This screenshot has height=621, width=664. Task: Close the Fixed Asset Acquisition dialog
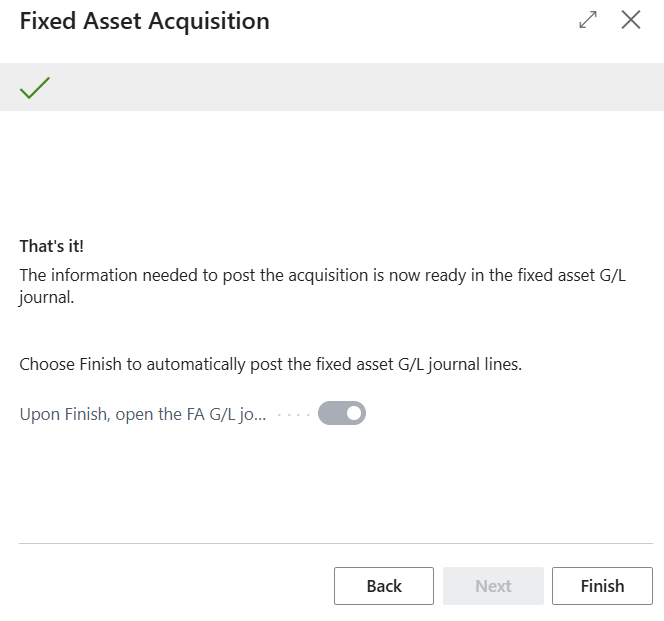pyautogui.click(x=631, y=20)
